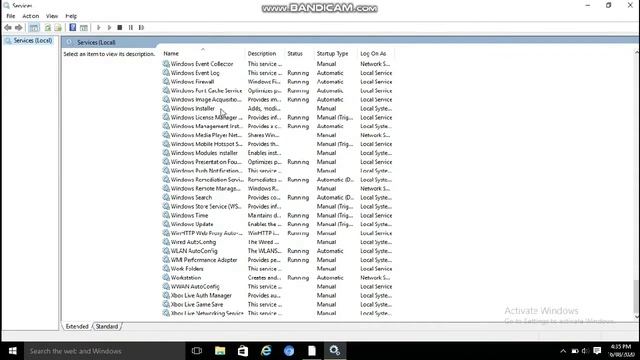Open the Store app from the taskbar
Image resolution: width=640 pixels, height=360 pixels.
pos(243,351)
